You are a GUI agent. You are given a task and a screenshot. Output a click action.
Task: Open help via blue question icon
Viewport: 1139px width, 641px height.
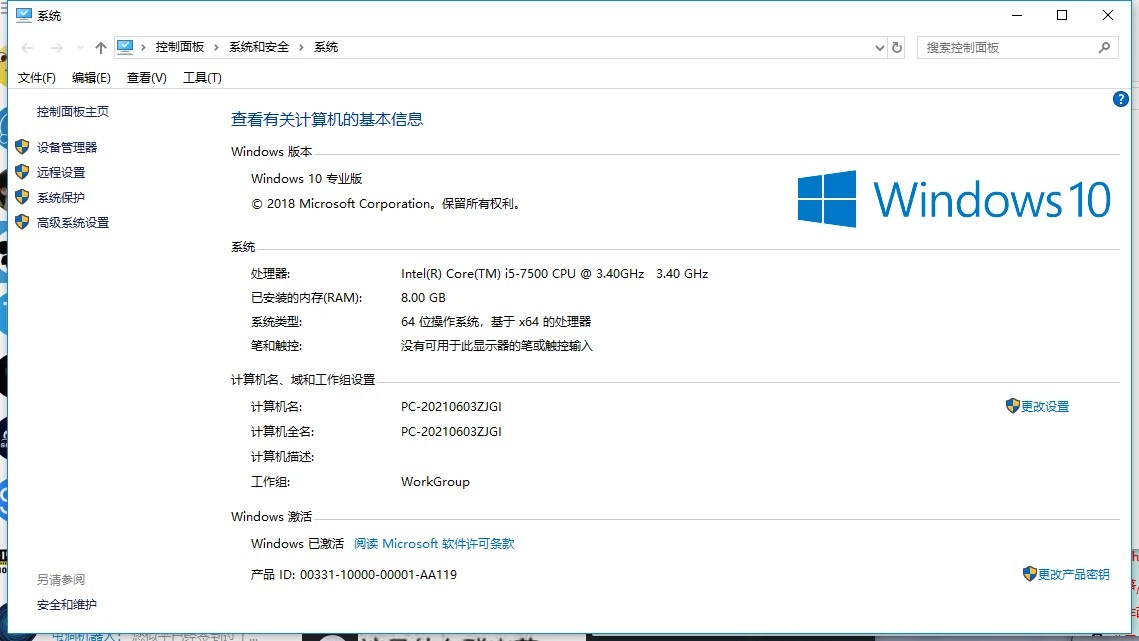1120,99
